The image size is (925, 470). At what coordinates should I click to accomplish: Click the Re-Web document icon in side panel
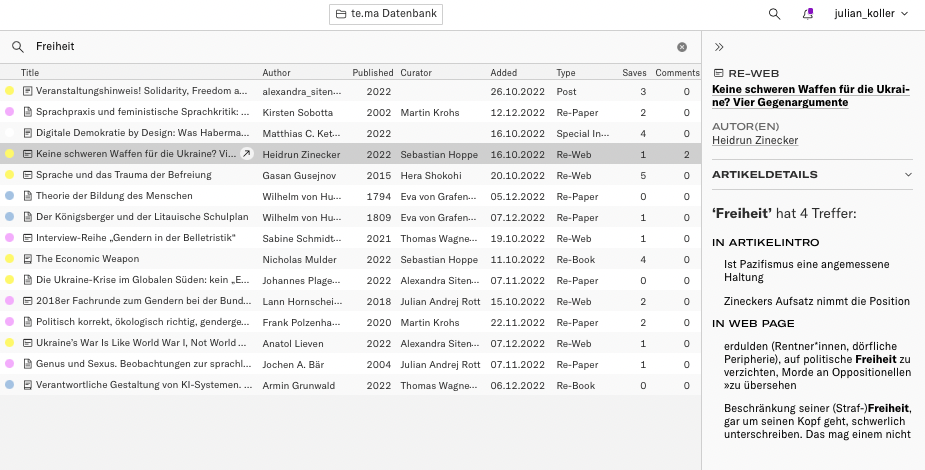(718, 73)
